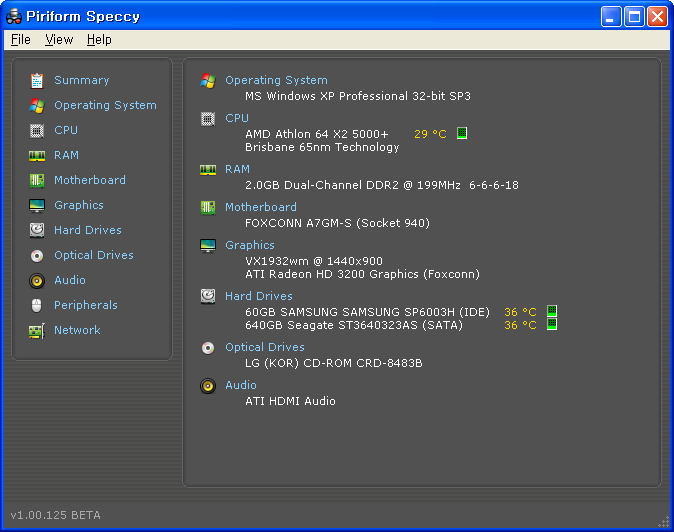Click ATI Radeon HD 3200 Graphics text
Screen dimensions: 674x532
click(x=362, y=274)
